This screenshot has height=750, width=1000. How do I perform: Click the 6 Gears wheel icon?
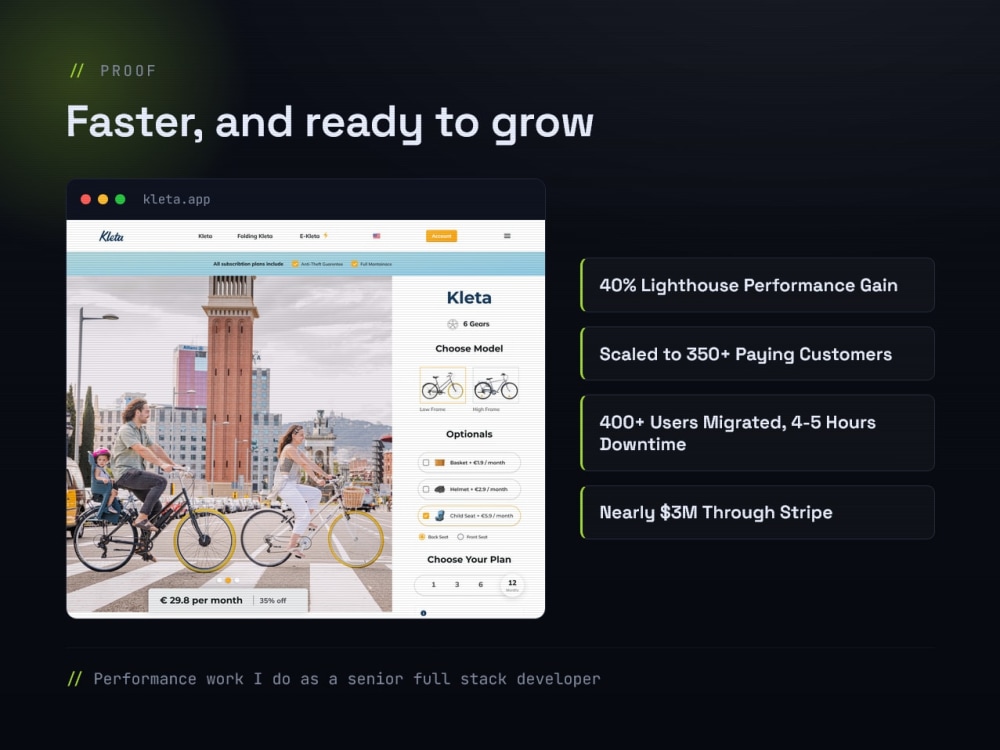452,324
